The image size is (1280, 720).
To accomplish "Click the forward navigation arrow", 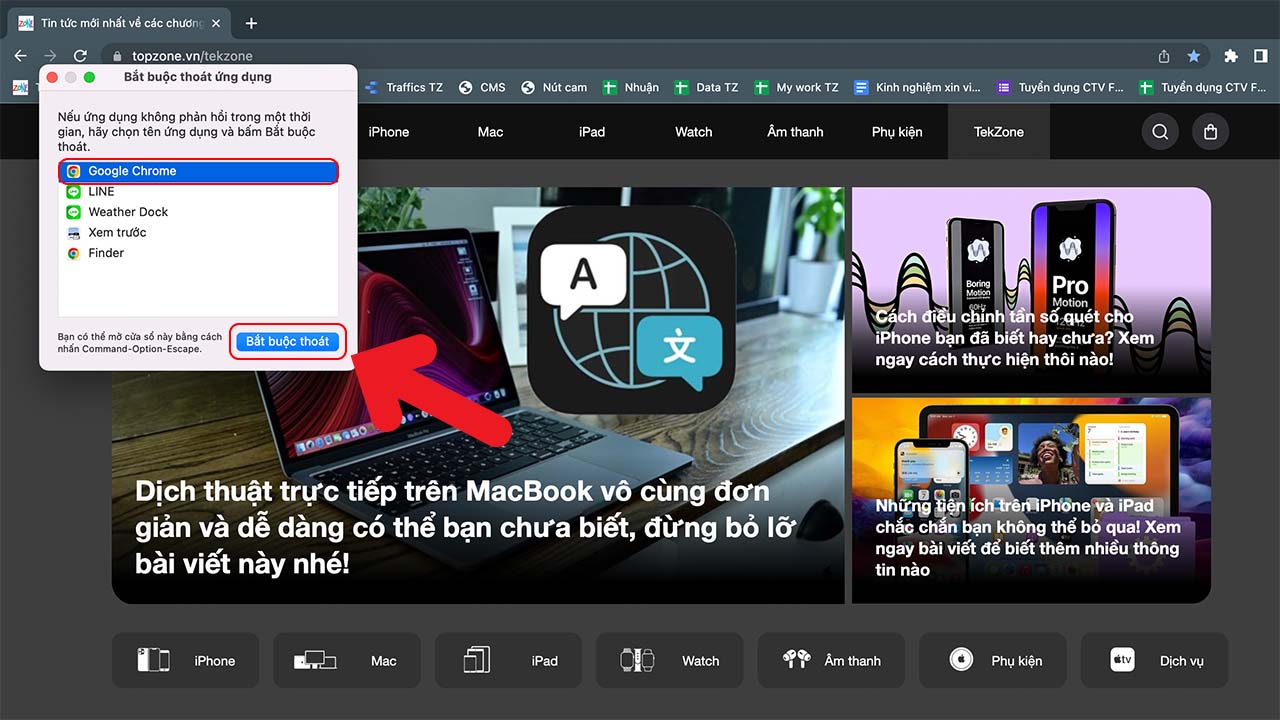I will coord(50,56).
